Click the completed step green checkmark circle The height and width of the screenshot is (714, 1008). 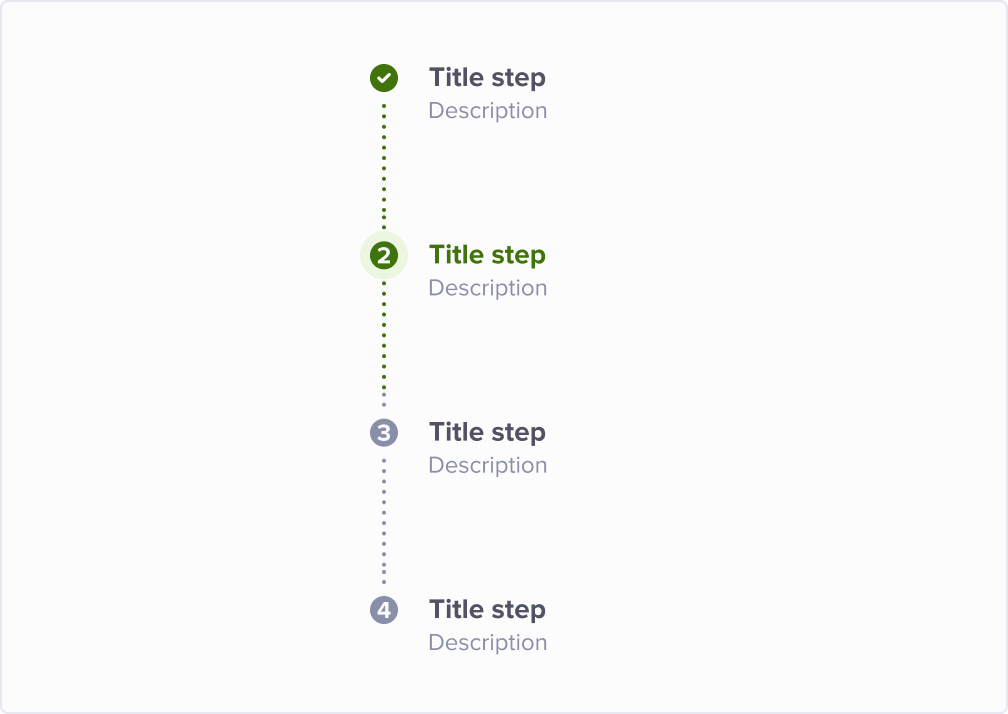[x=384, y=78]
